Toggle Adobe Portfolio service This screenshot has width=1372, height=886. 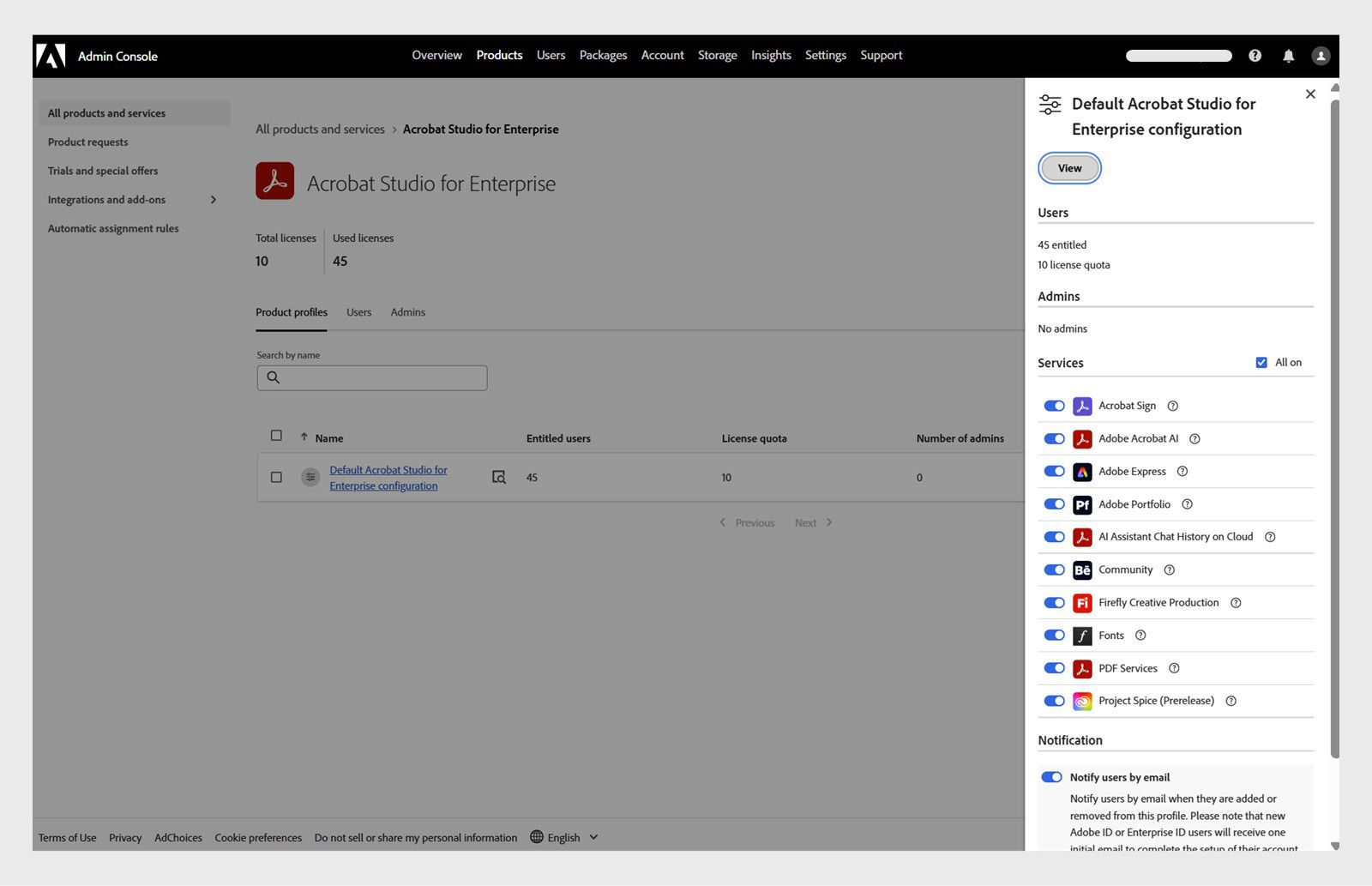[1054, 504]
